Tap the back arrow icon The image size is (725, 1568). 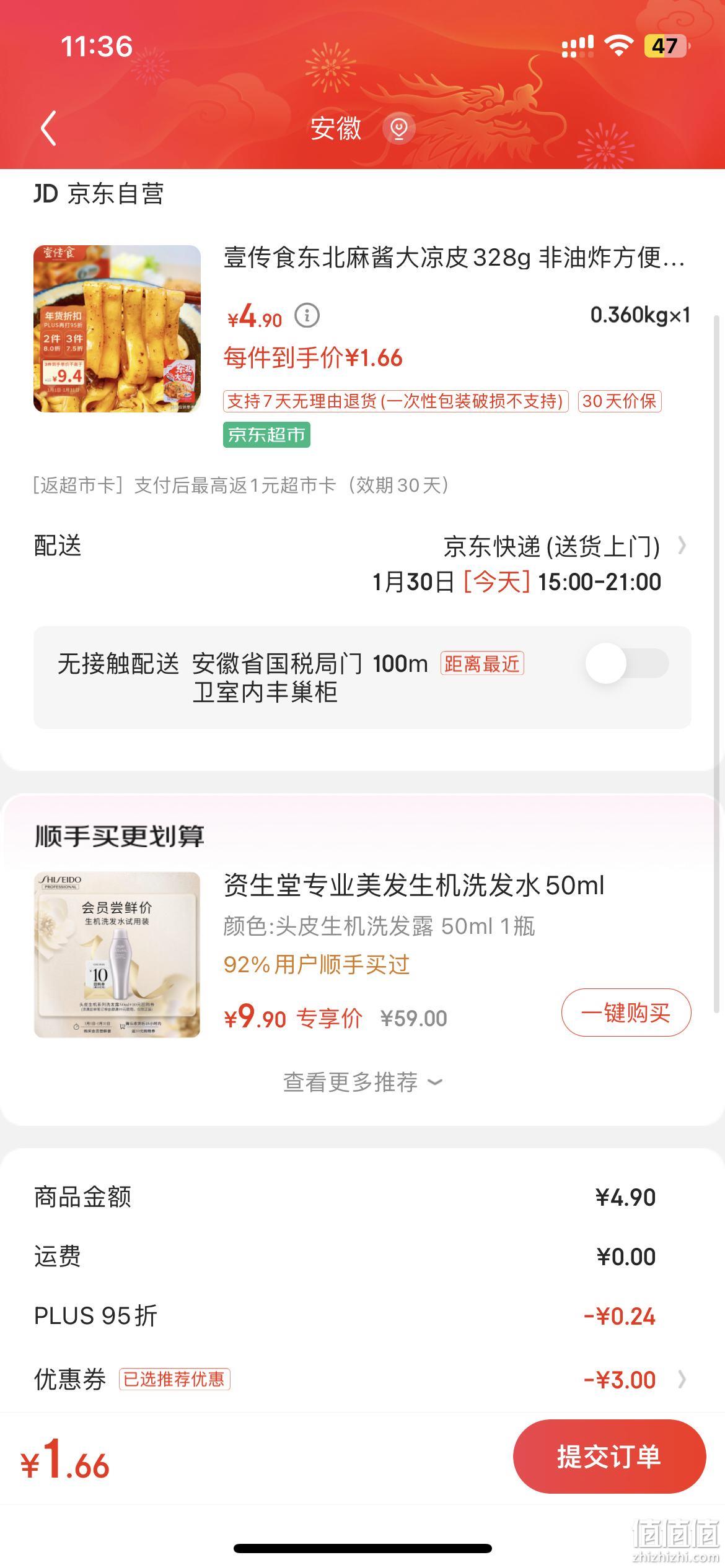coord(49,128)
